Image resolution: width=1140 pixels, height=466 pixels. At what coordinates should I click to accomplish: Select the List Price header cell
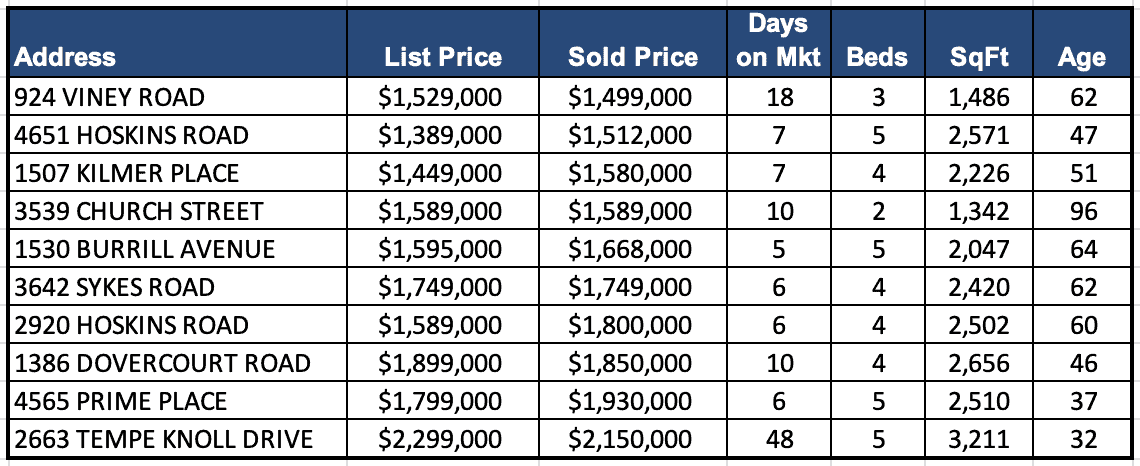[442, 57]
